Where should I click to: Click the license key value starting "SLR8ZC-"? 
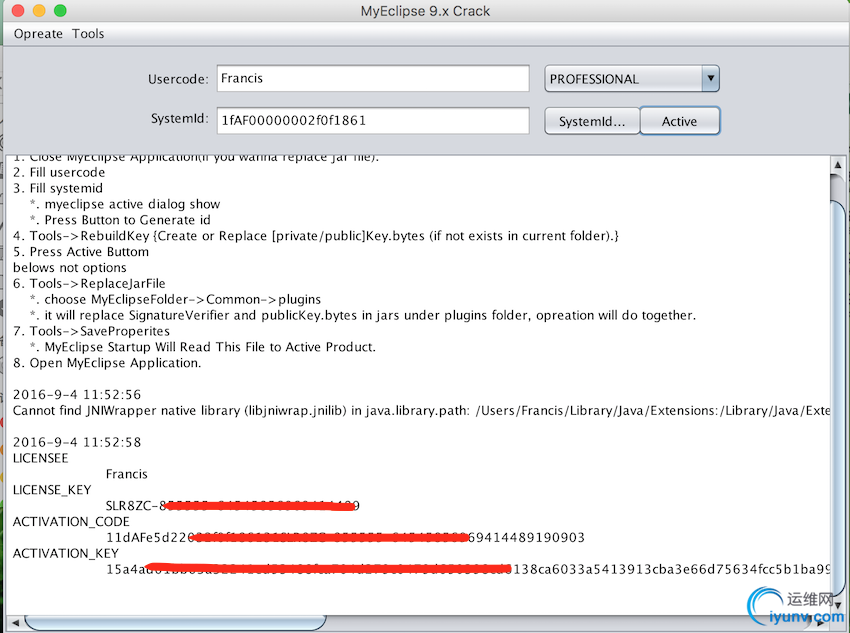pos(233,506)
